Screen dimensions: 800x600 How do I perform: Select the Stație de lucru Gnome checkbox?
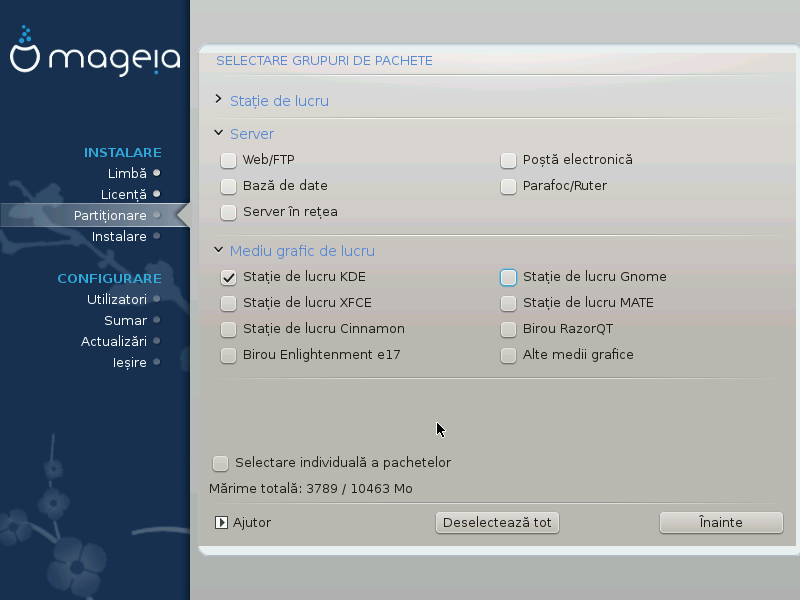pos(508,277)
